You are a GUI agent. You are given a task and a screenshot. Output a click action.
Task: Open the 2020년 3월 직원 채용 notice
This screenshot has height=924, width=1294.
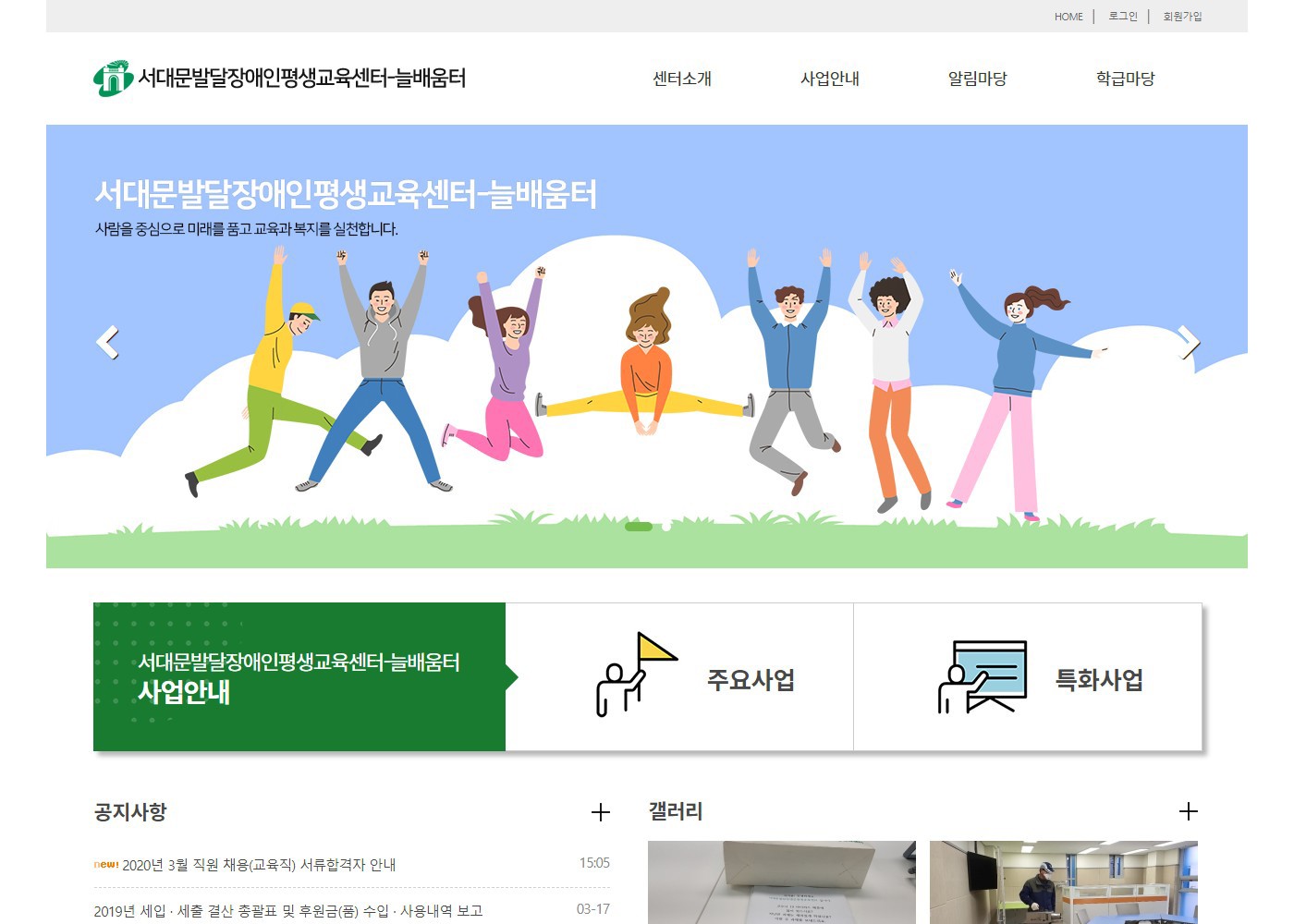click(259, 865)
